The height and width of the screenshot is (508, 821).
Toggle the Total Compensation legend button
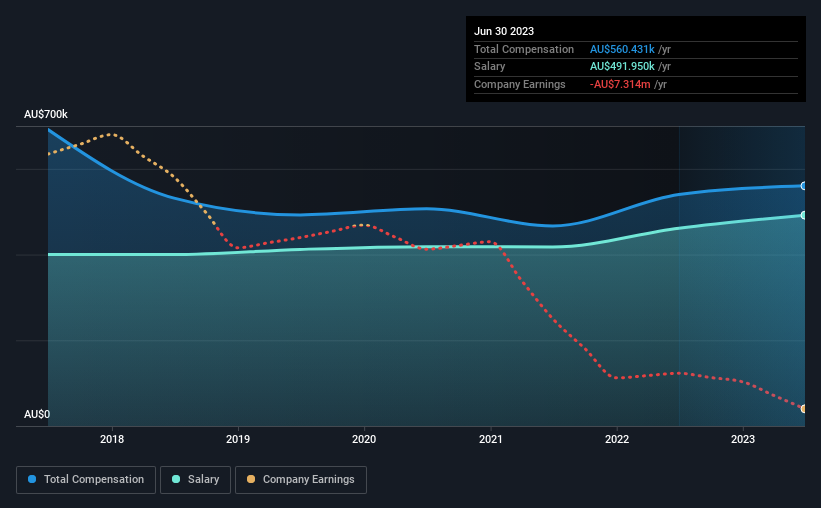(86, 480)
